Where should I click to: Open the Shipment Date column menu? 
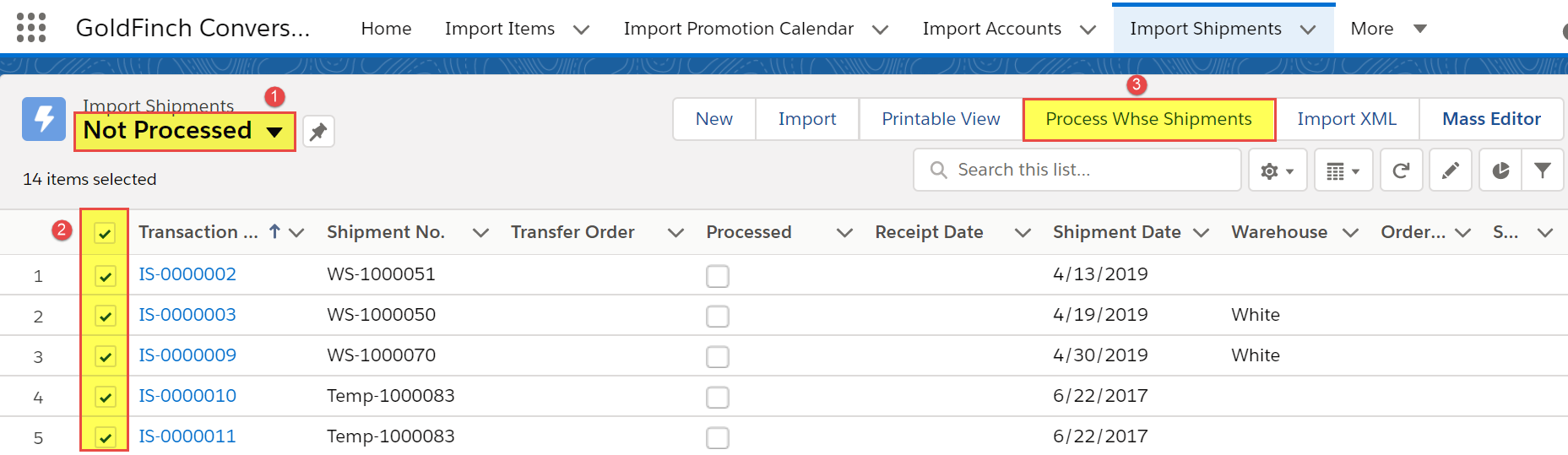click(1201, 233)
